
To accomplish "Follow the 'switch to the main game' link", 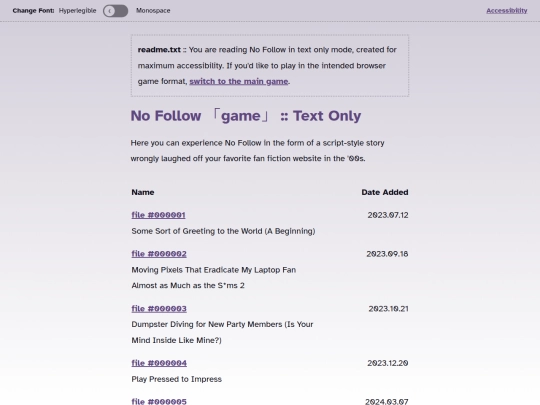I will coord(239,82).
